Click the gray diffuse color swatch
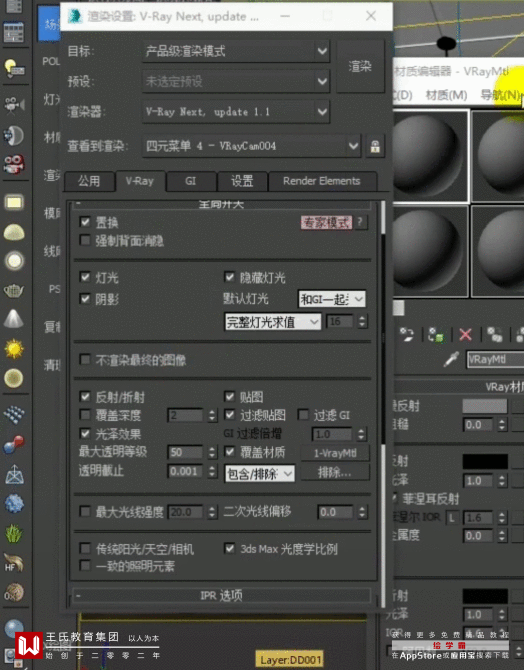Viewport: 524px width, 670px height. coord(485,406)
